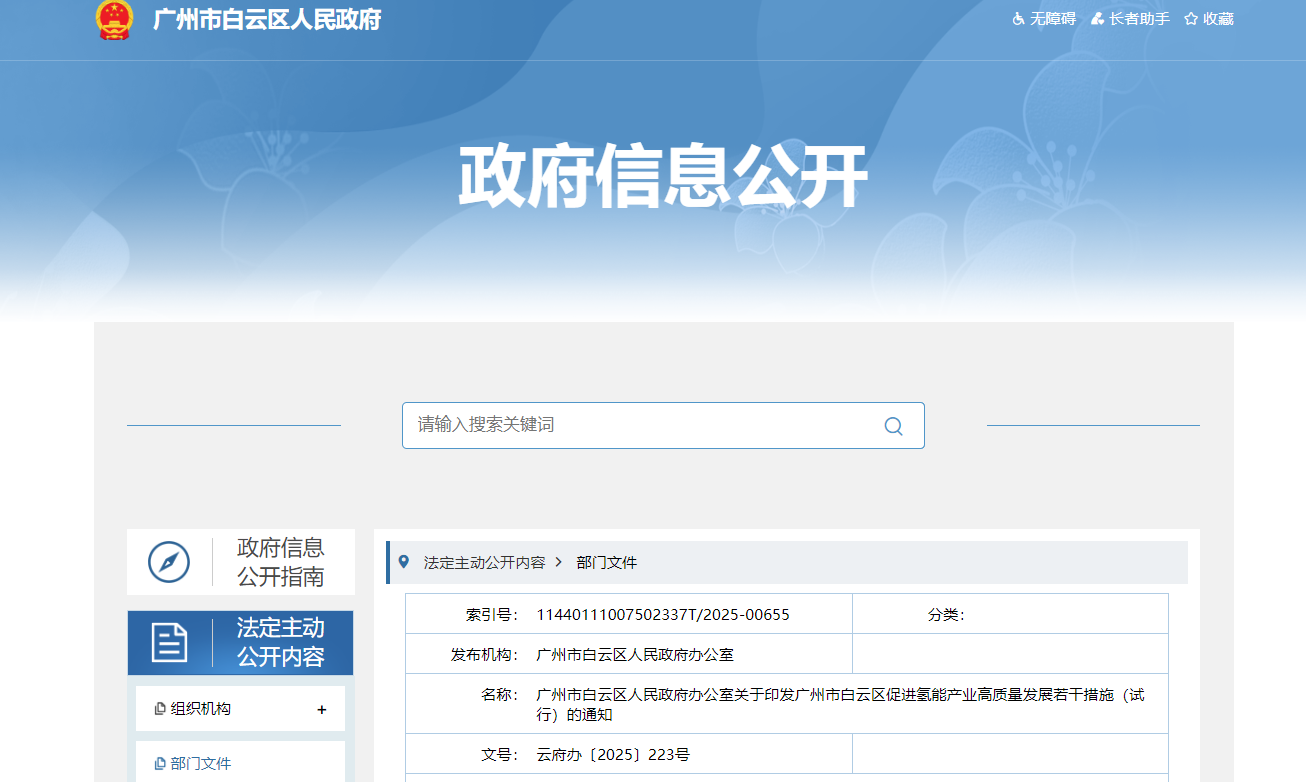Click the breadcrumb location pin icon
This screenshot has width=1306, height=782.
404,562
